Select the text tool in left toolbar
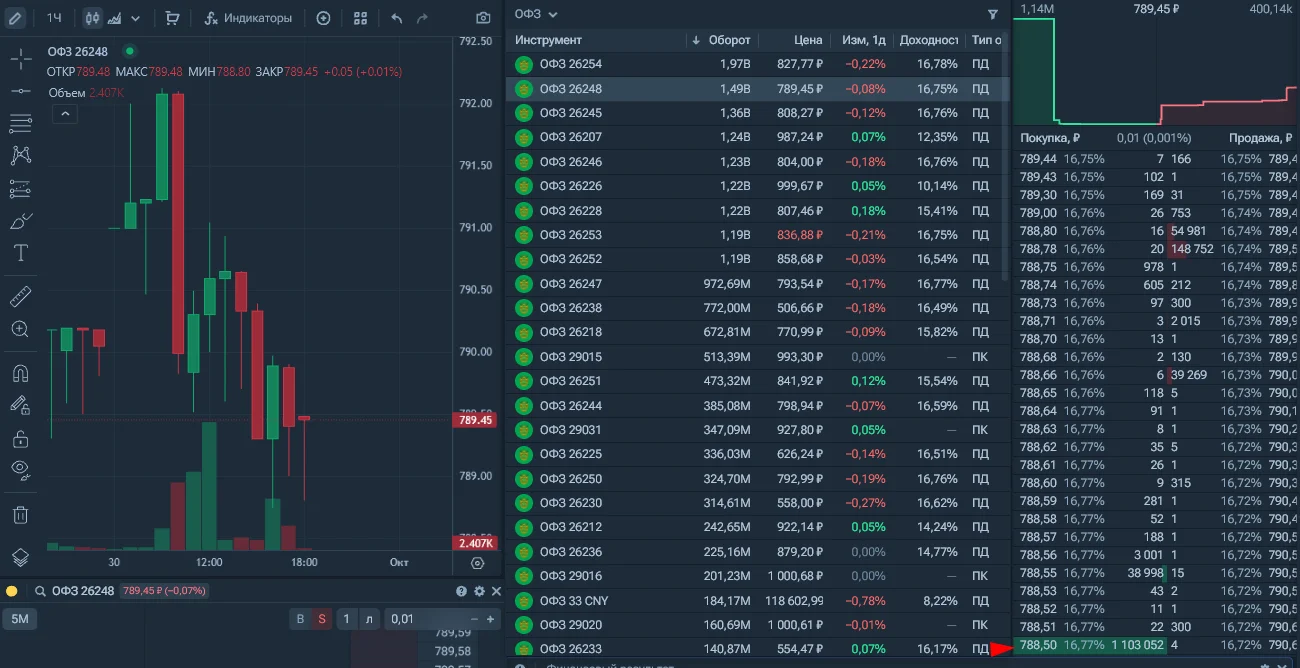Image resolution: width=1300 pixels, height=668 pixels. click(20, 253)
